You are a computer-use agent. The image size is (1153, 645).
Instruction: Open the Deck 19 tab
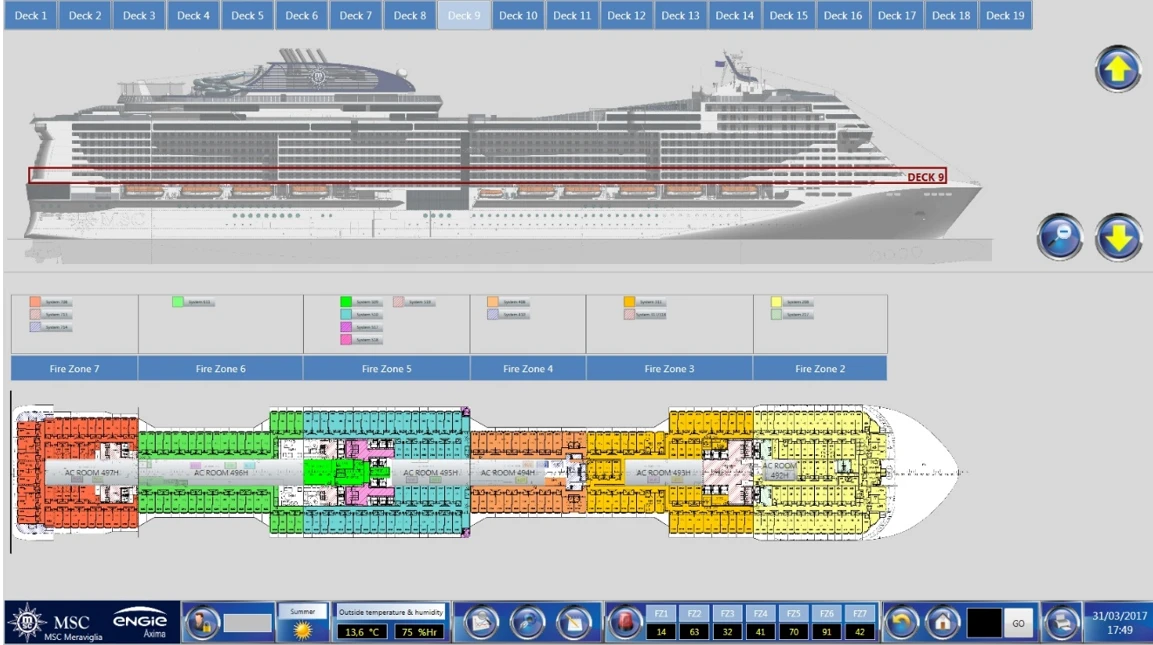[1004, 15]
